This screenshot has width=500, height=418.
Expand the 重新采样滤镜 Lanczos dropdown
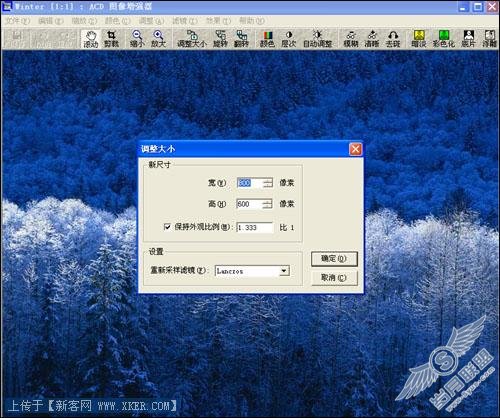(x=284, y=271)
